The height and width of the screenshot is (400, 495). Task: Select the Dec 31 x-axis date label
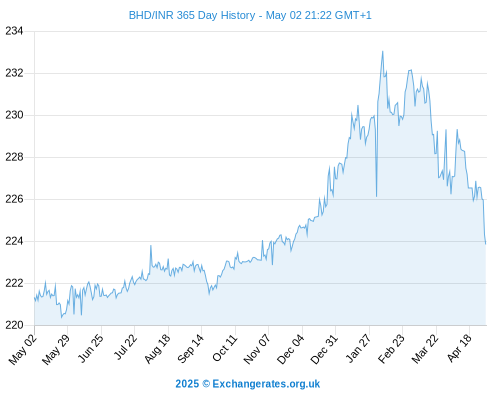pos(324,349)
